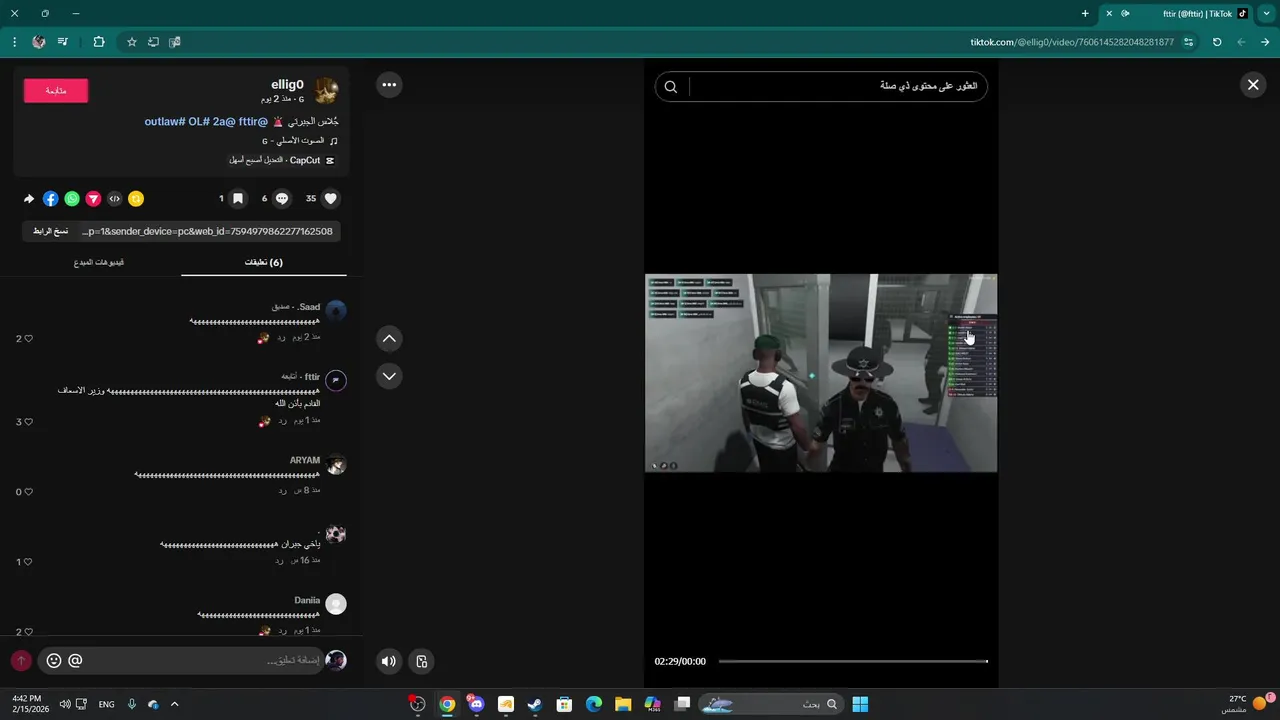Screen dimensions: 1280x720
Task: Open comments via the speech bubble icon
Action: (282, 199)
